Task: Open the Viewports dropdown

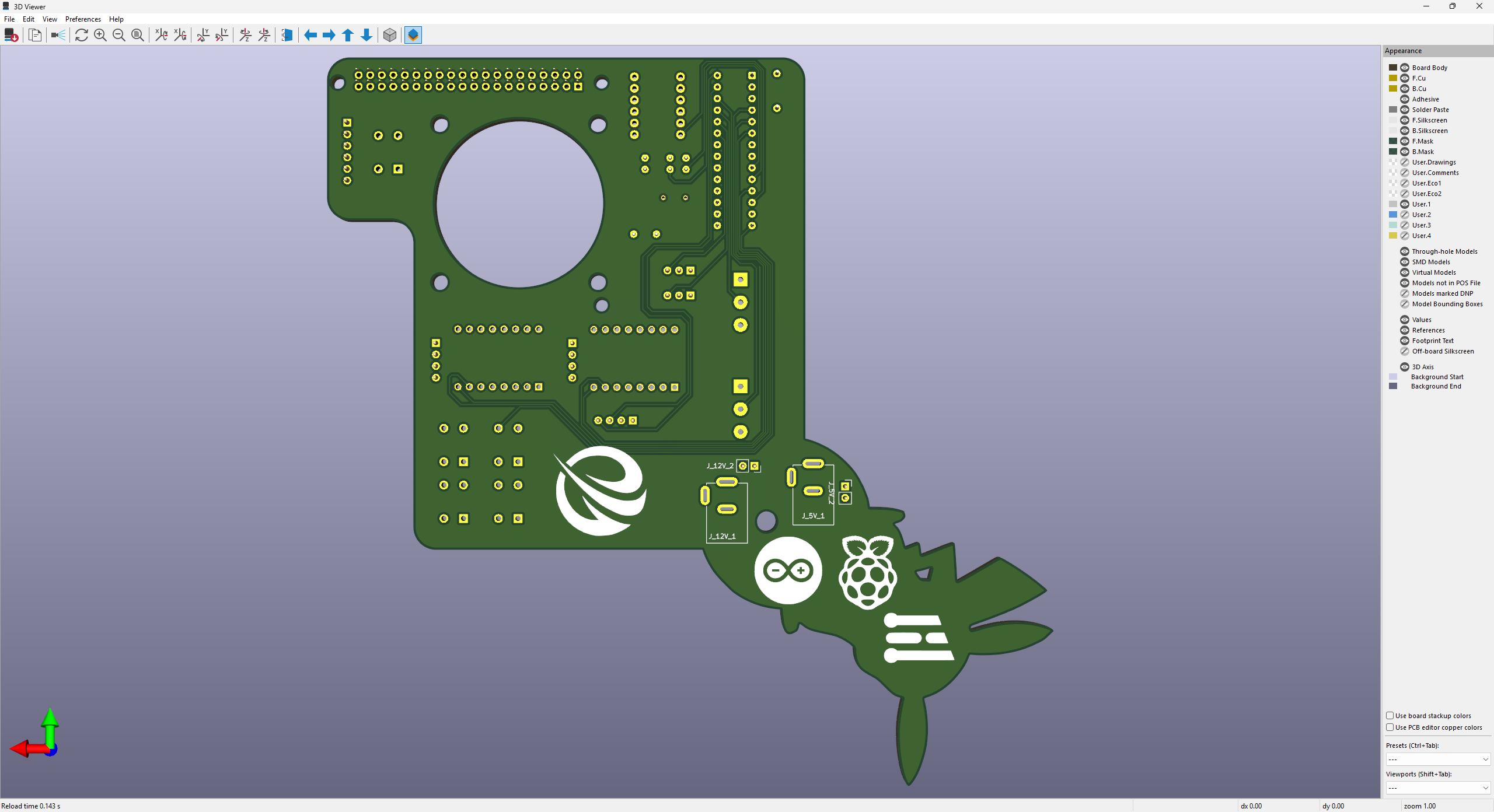Action: coord(1438,787)
